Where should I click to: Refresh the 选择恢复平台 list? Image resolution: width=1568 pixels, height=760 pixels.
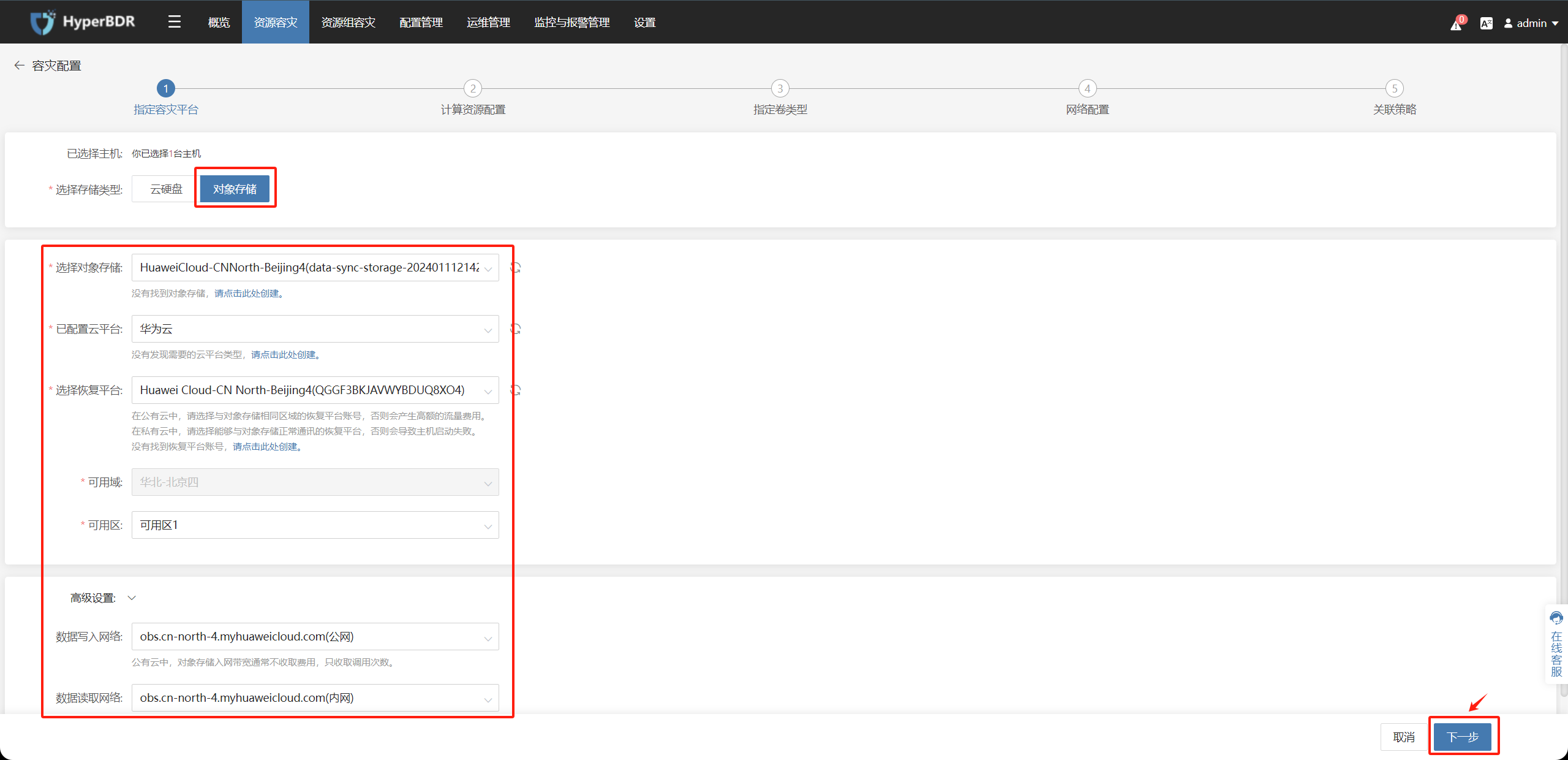516,390
